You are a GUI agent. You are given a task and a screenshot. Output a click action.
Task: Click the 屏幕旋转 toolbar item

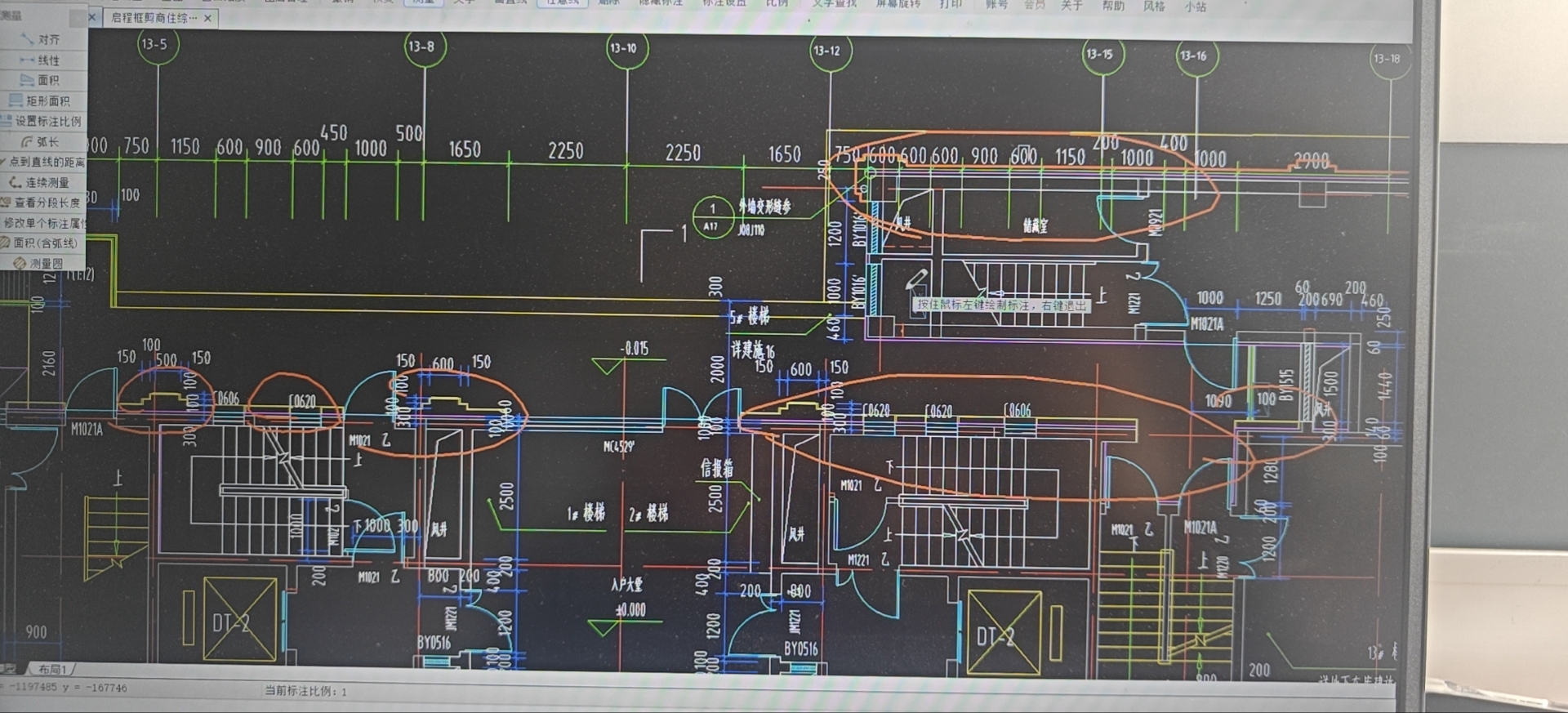click(898, 4)
